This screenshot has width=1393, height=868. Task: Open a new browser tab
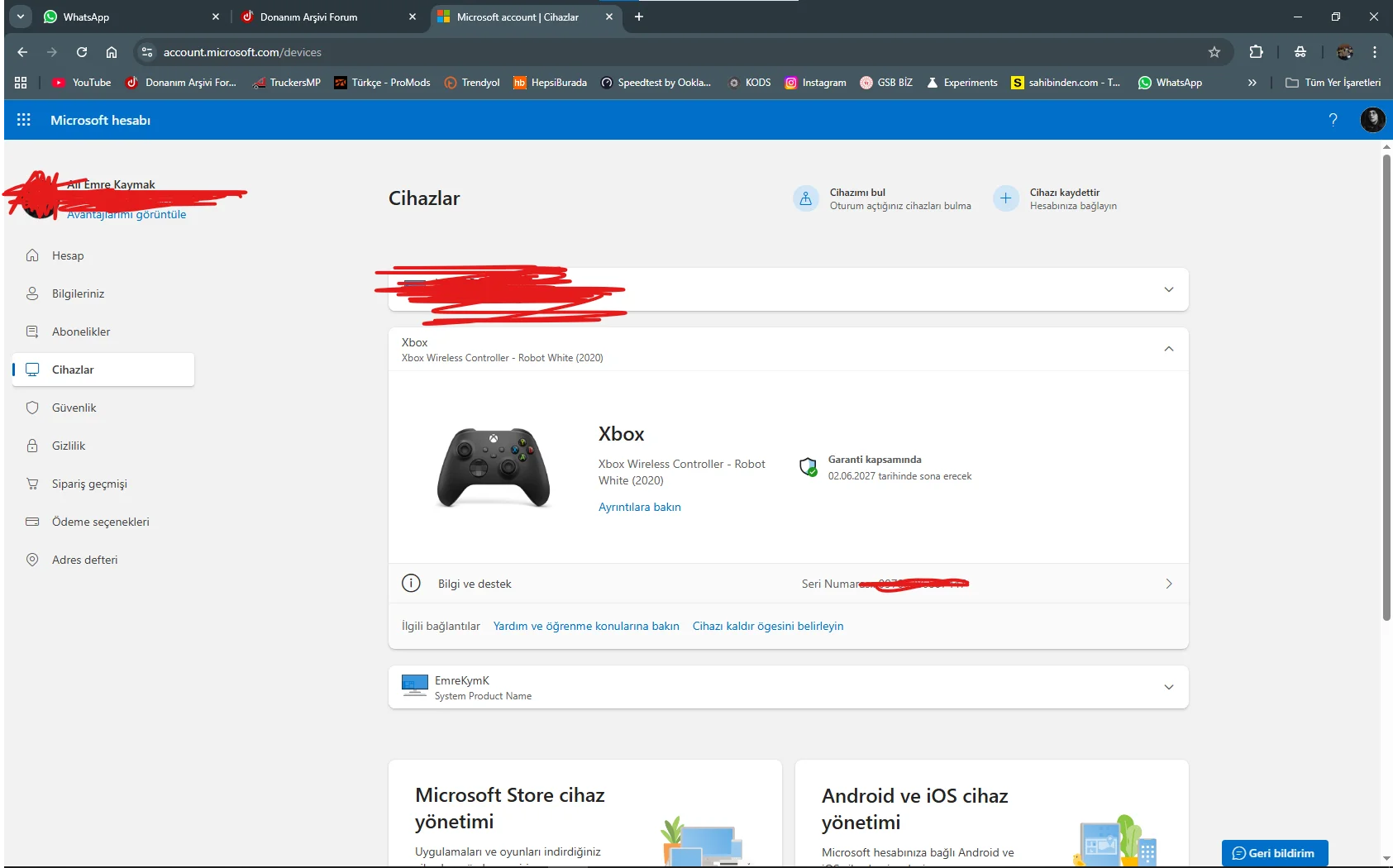click(x=639, y=17)
